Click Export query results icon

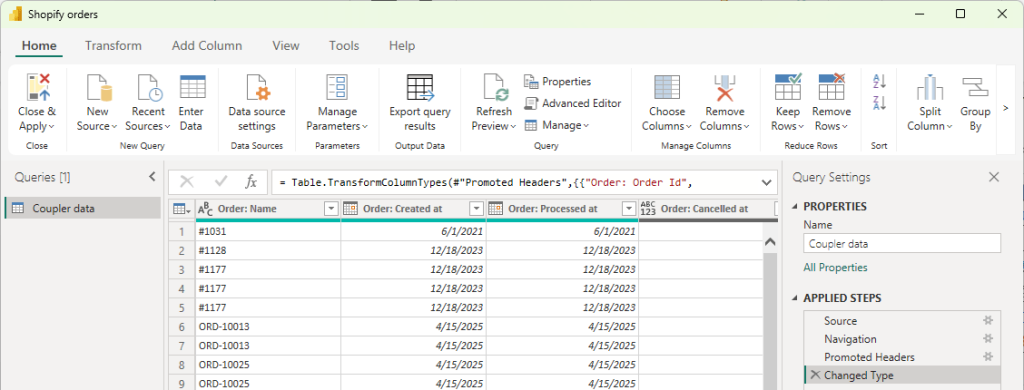coord(420,88)
